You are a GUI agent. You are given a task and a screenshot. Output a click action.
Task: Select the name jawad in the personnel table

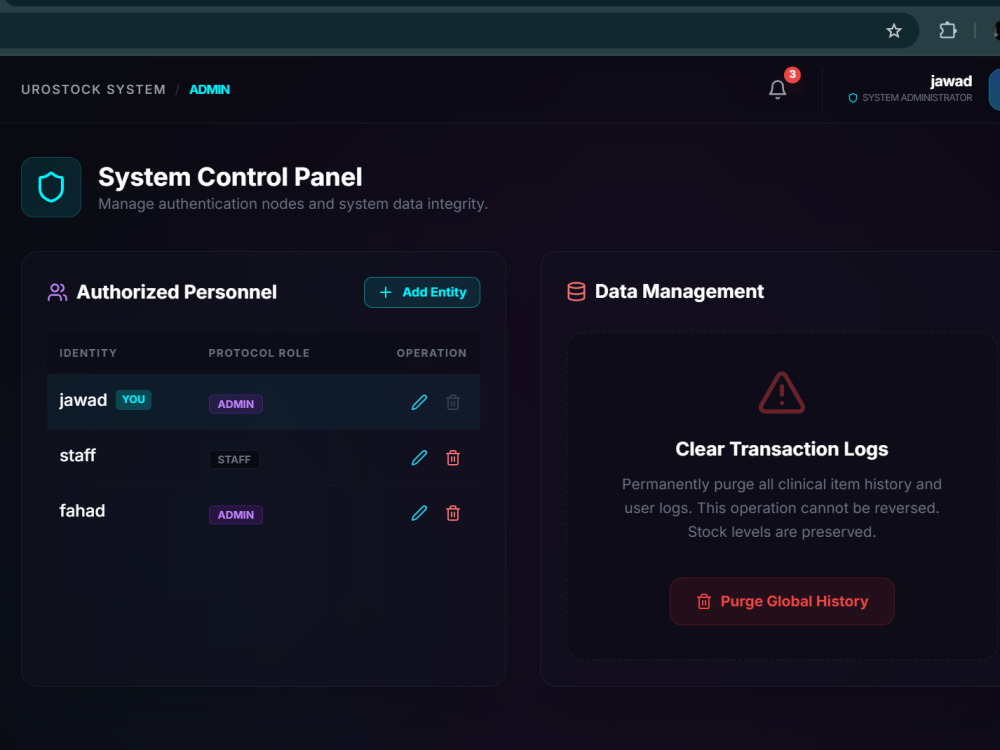83,401
